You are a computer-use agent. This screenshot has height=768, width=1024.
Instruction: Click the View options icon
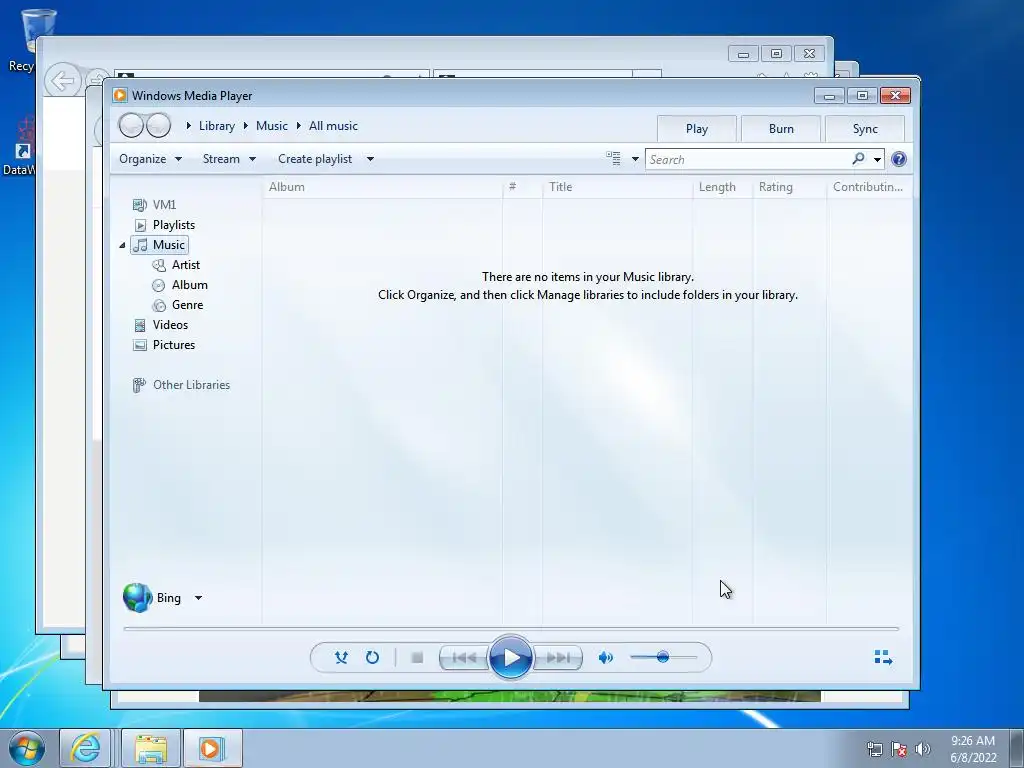point(613,159)
